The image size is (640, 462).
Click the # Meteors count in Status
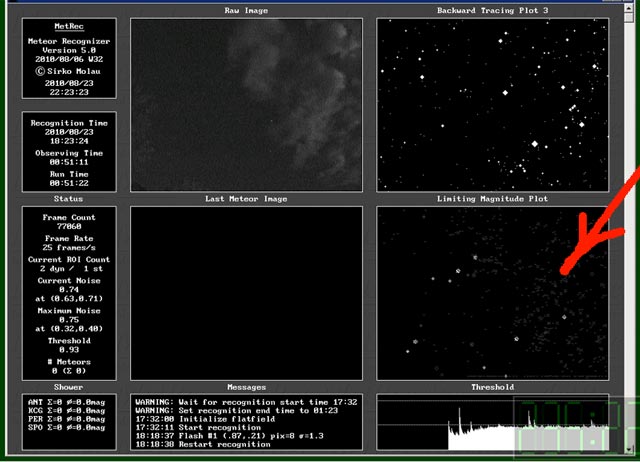[x=69, y=370]
